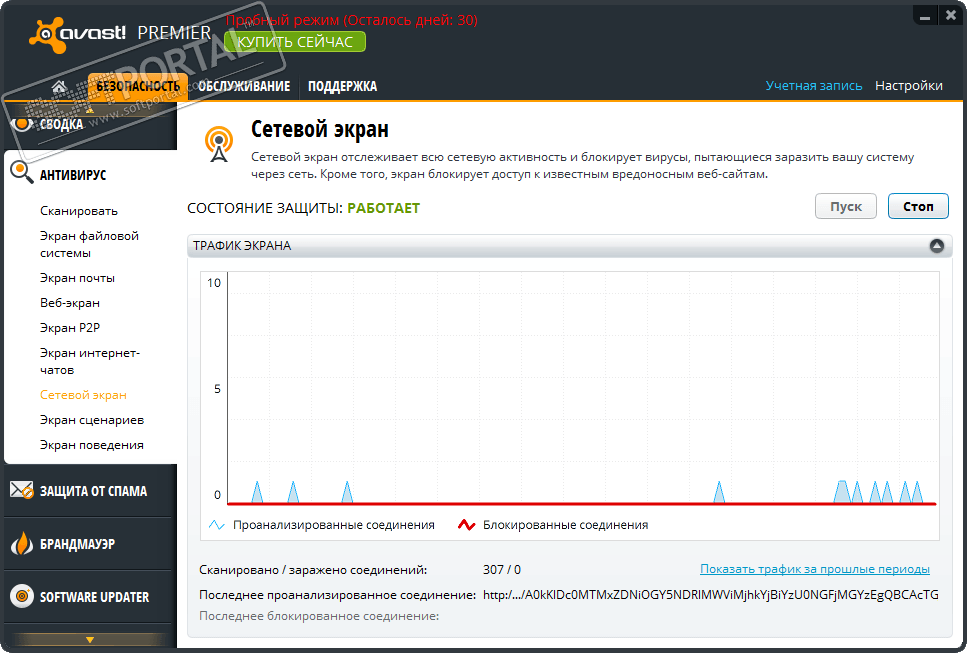Image resolution: width=967 pixels, height=653 pixels.
Task: Click the Проанализированные соединения legend icon
Action: tap(216, 525)
